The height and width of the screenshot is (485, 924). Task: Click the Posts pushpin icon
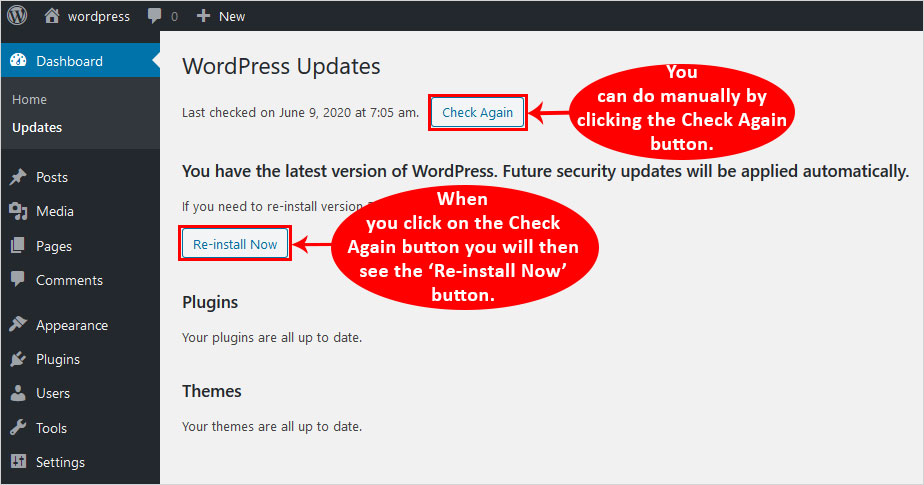tap(18, 177)
